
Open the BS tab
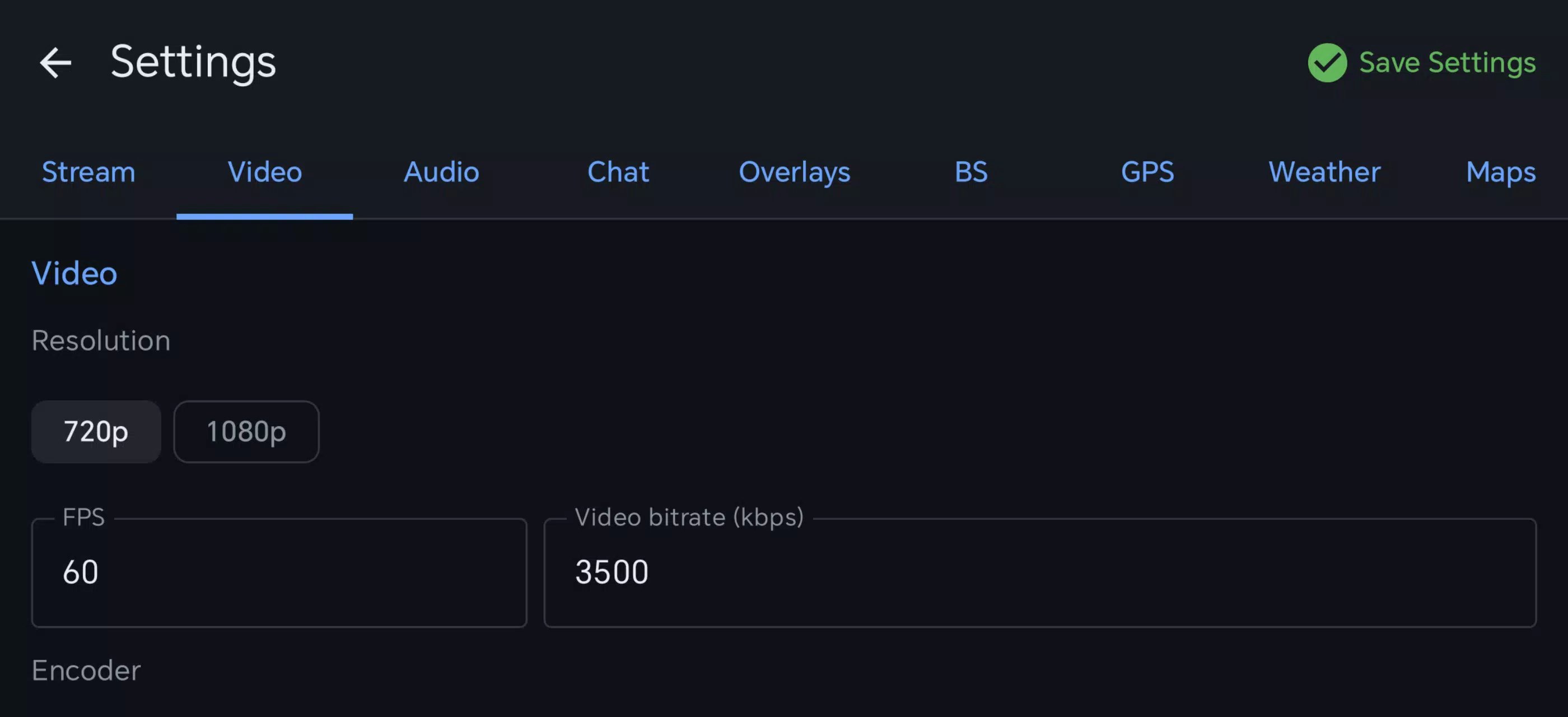(x=971, y=173)
